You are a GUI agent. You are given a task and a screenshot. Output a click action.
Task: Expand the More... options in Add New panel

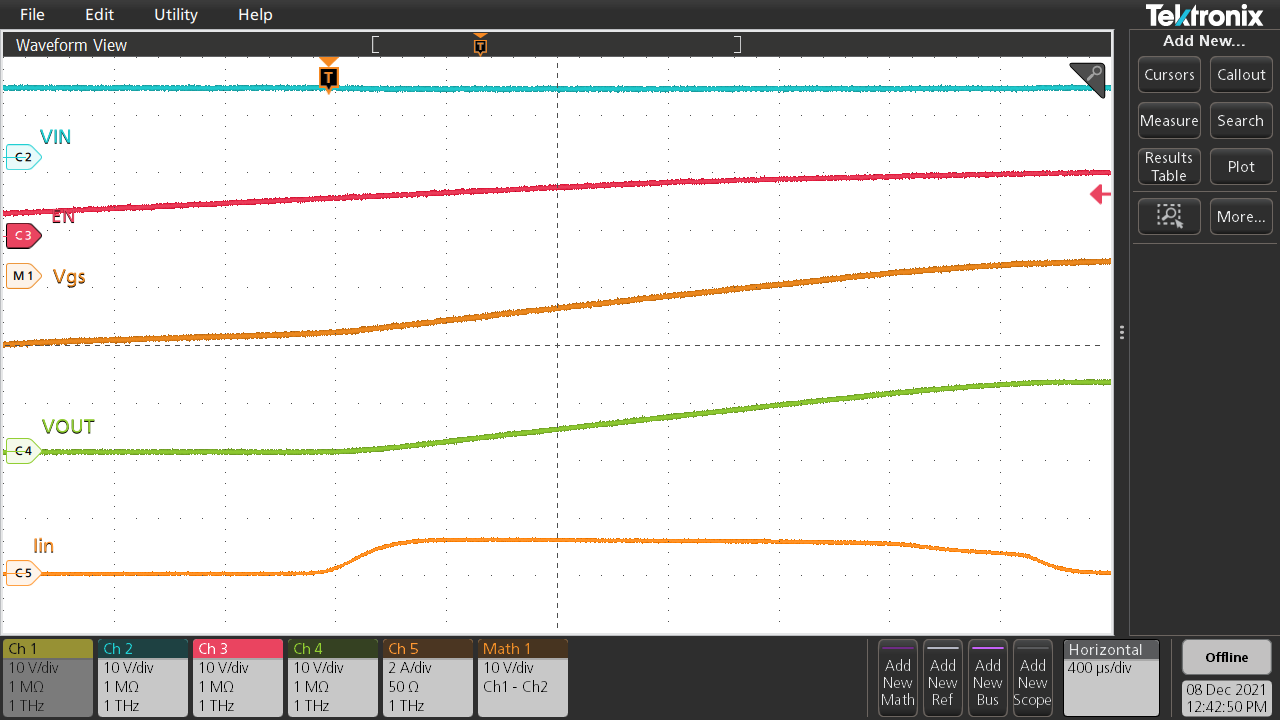point(1241,216)
